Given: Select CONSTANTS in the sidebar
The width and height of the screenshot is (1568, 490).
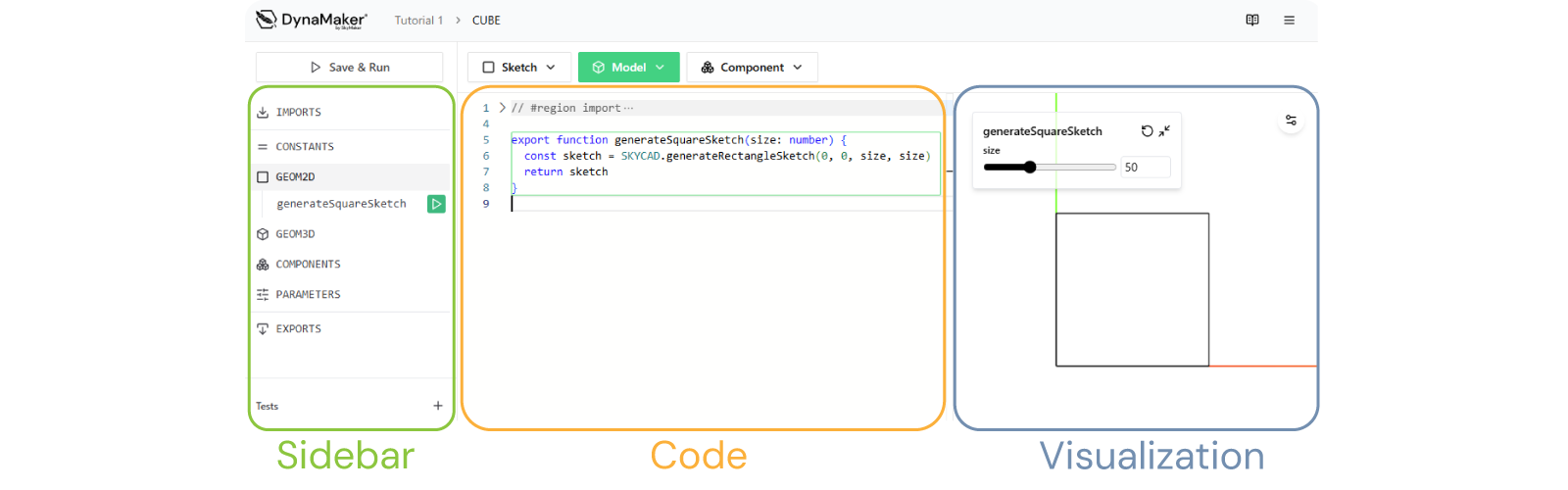Looking at the screenshot, I should point(304,147).
